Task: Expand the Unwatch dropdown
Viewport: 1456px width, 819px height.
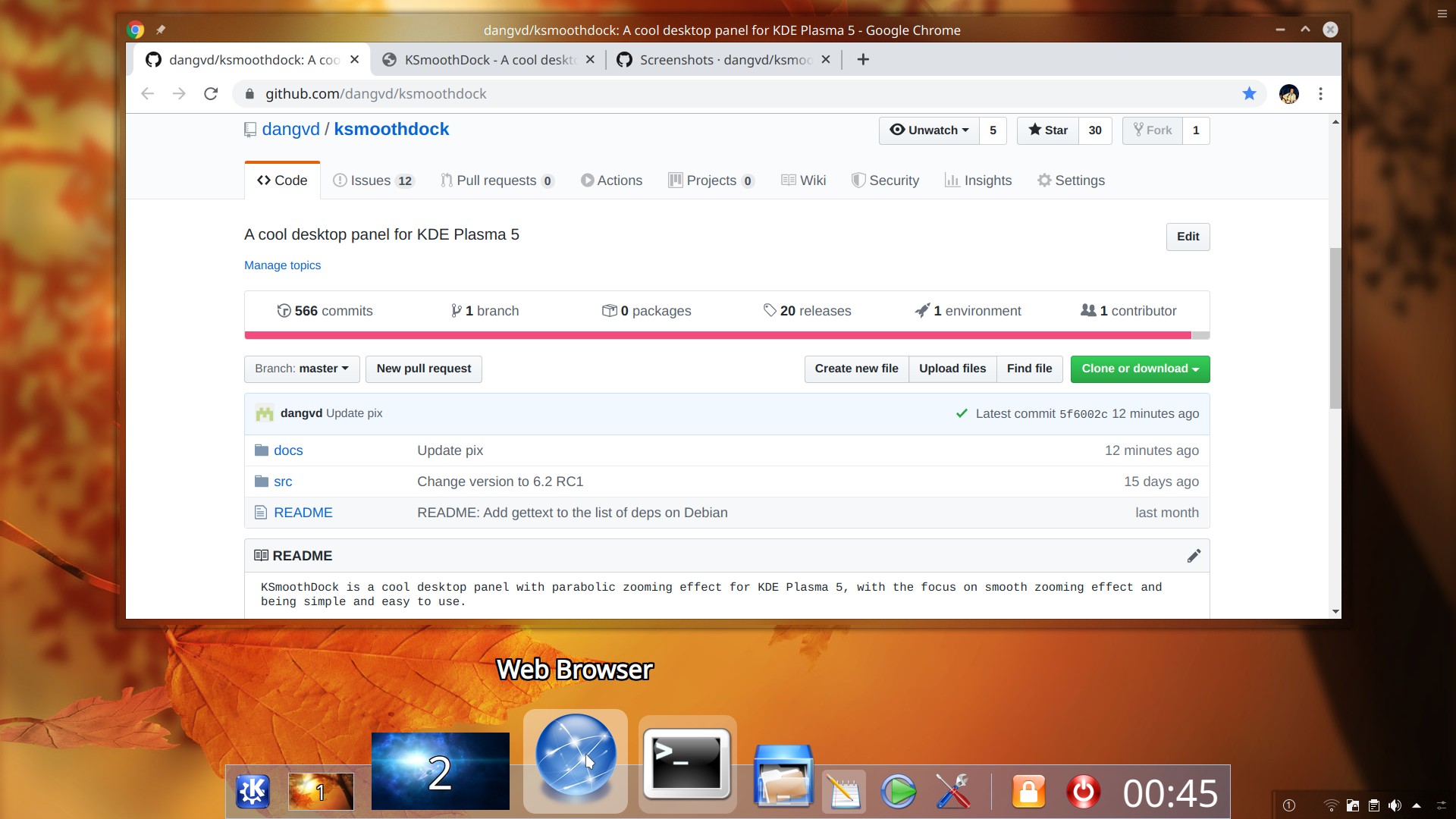Action: coord(929,130)
